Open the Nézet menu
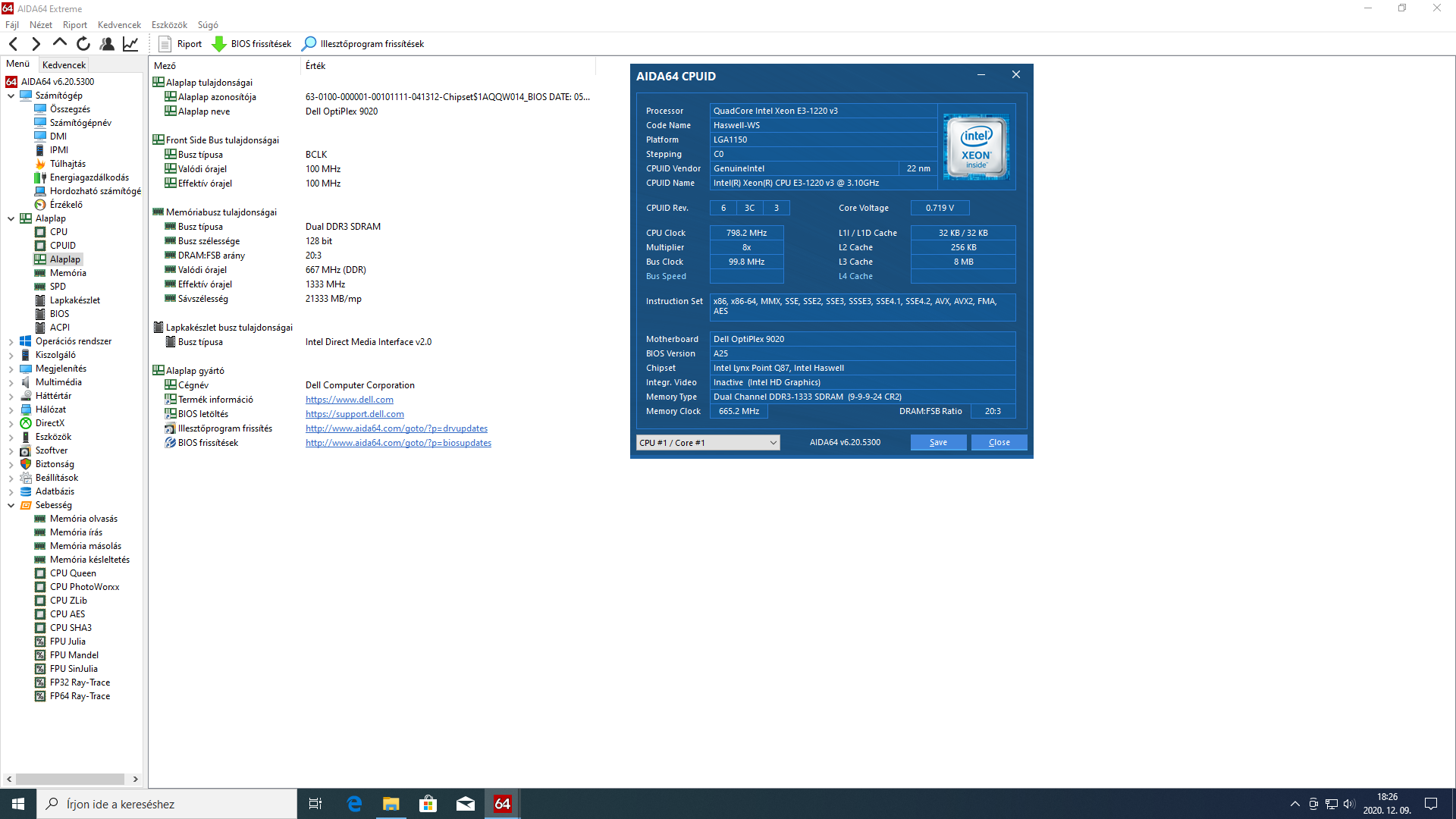This screenshot has height=819, width=1456. click(x=41, y=25)
